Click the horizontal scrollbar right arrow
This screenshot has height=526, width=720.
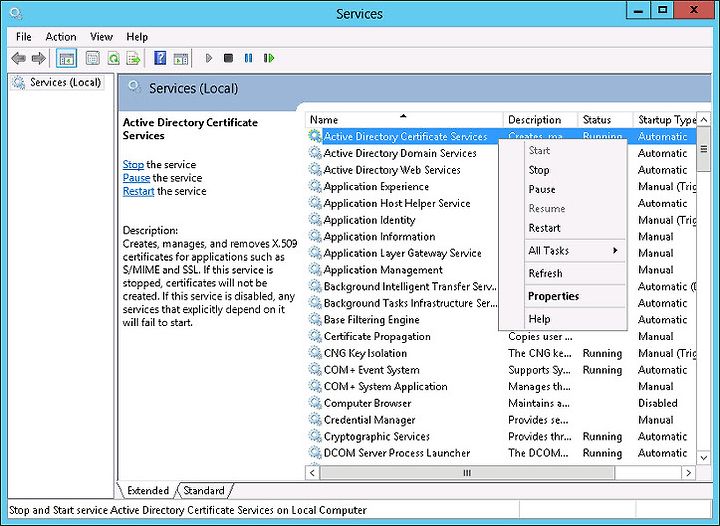pyautogui.click(x=688, y=472)
